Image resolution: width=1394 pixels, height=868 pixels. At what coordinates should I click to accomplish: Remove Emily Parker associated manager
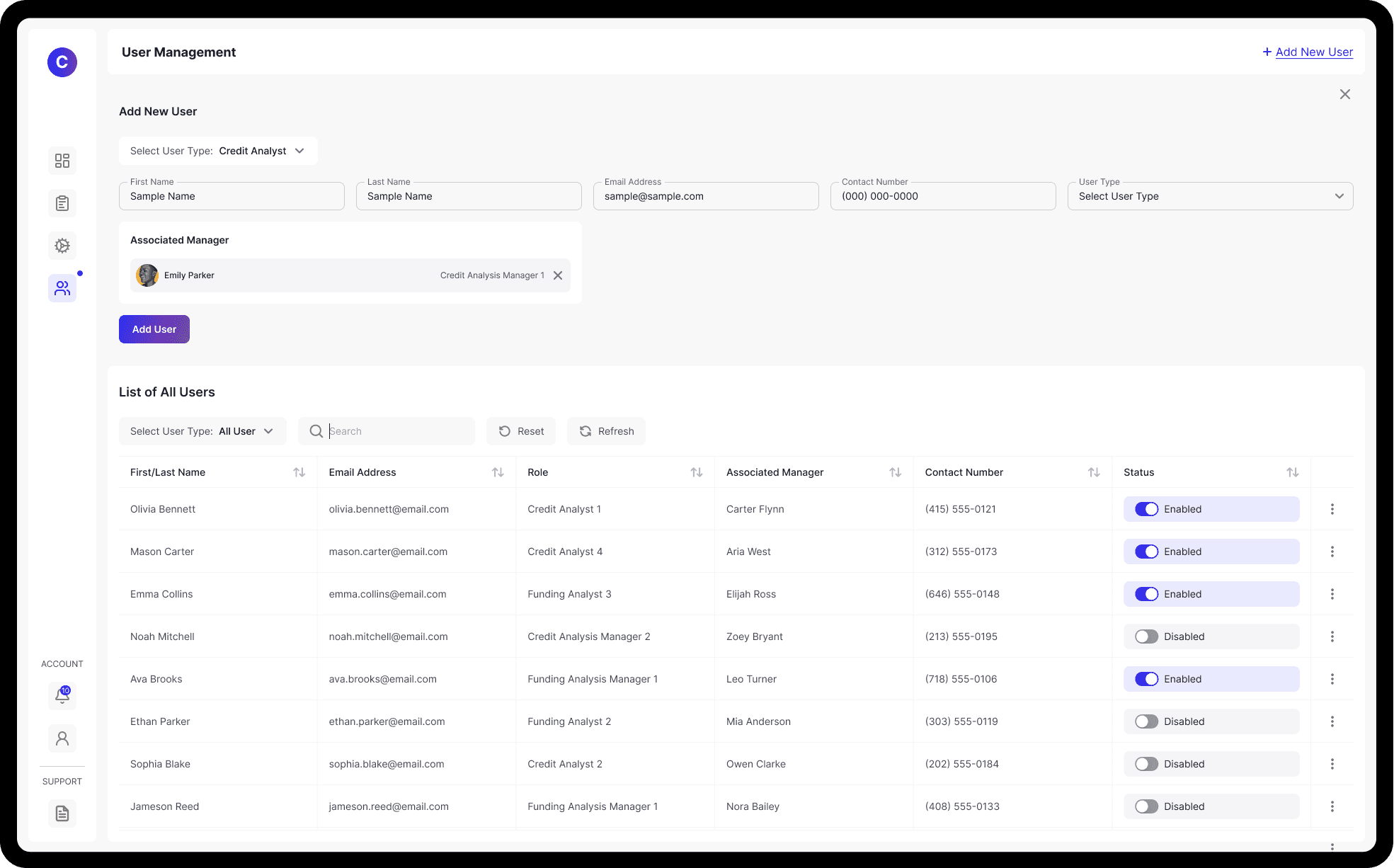click(x=558, y=275)
